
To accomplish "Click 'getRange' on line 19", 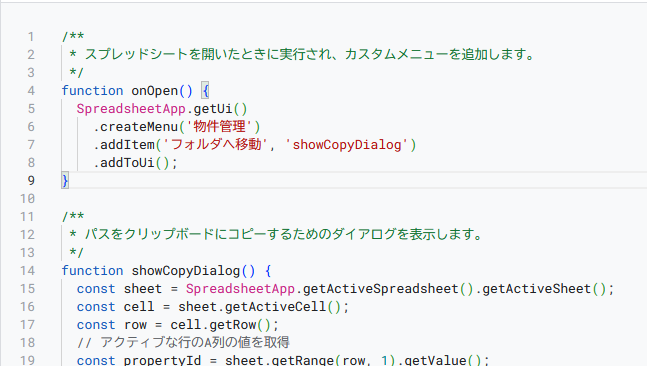I will 302,360.
